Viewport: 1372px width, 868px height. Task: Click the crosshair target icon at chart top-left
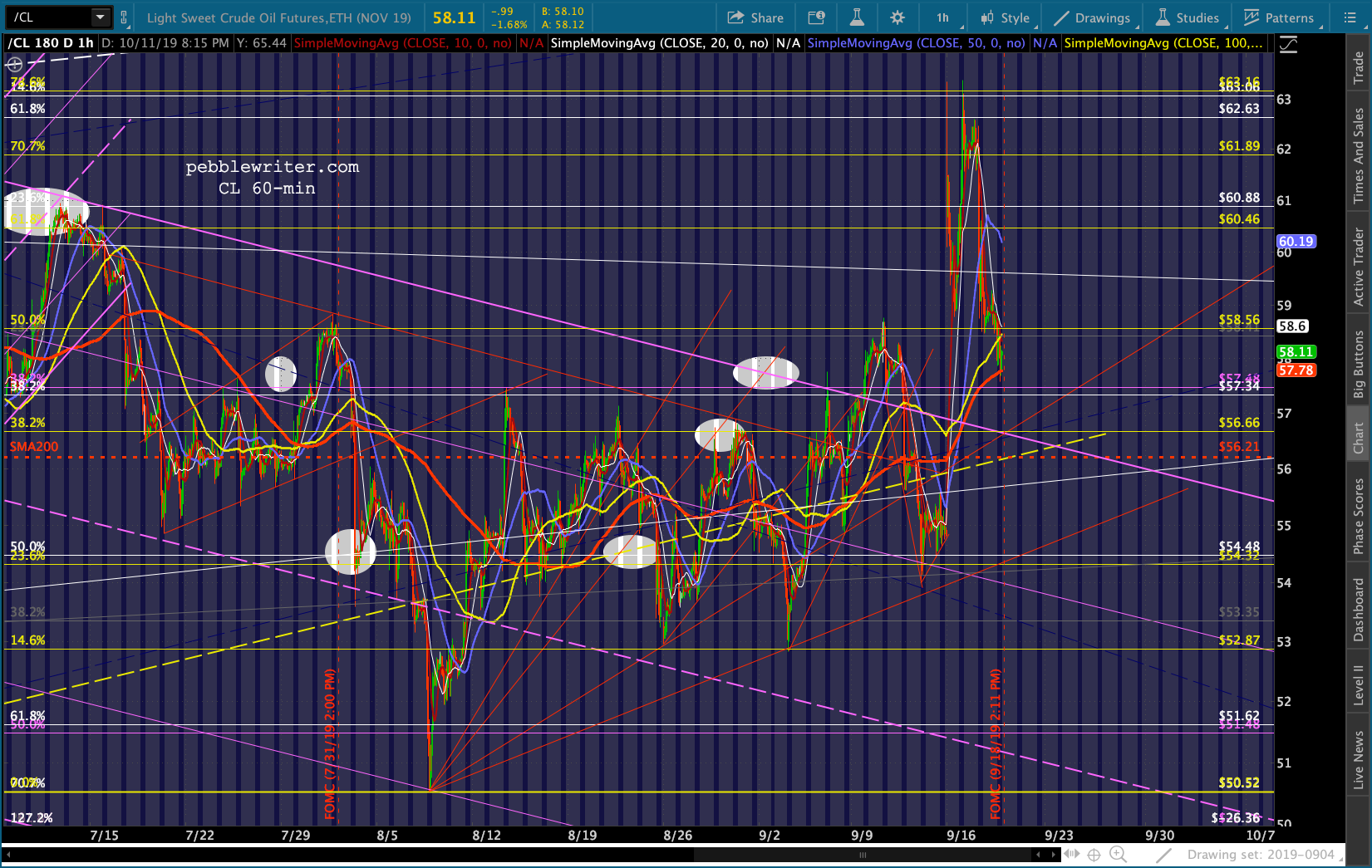pyautogui.click(x=14, y=64)
